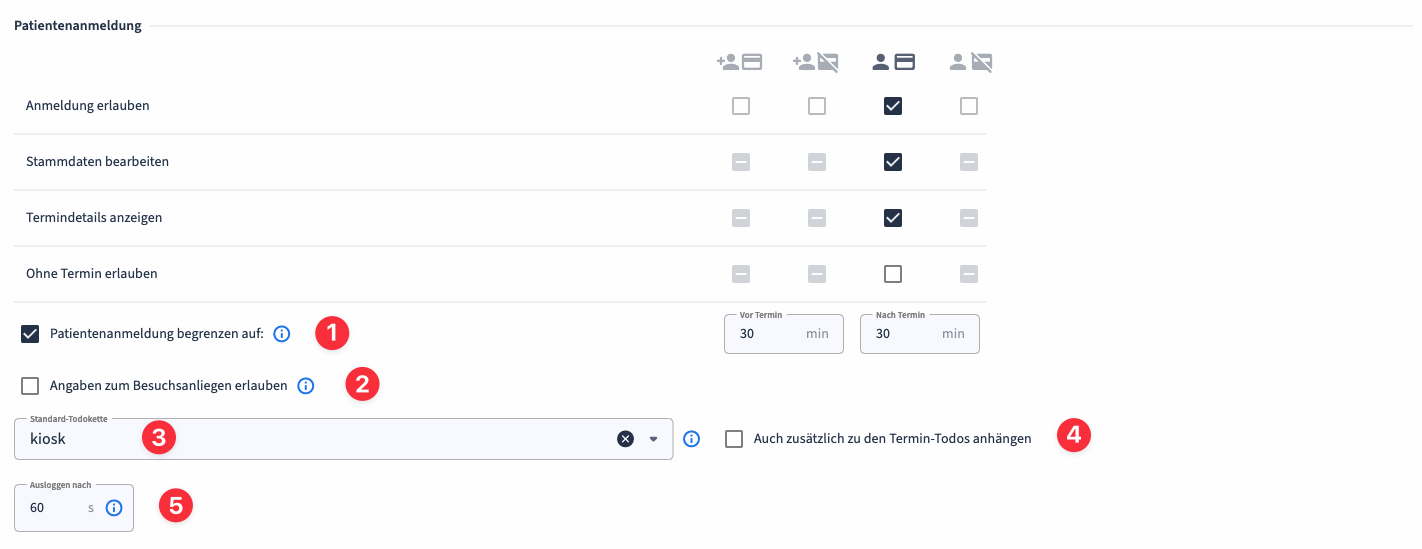Image resolution: width=1422 pixels, height=549 pixels.
Task: Expand the Standard-Todokette dropdown arrow
Action: (654, 438)
